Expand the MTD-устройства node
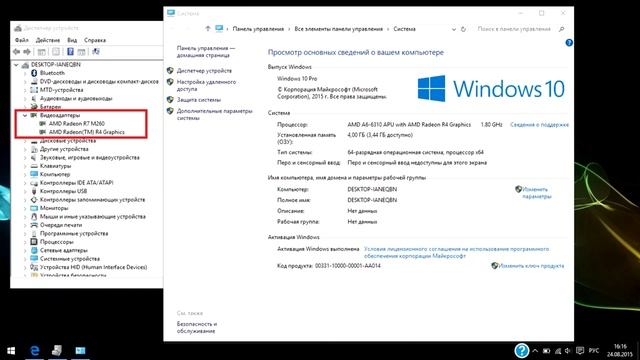 point(25,90)
